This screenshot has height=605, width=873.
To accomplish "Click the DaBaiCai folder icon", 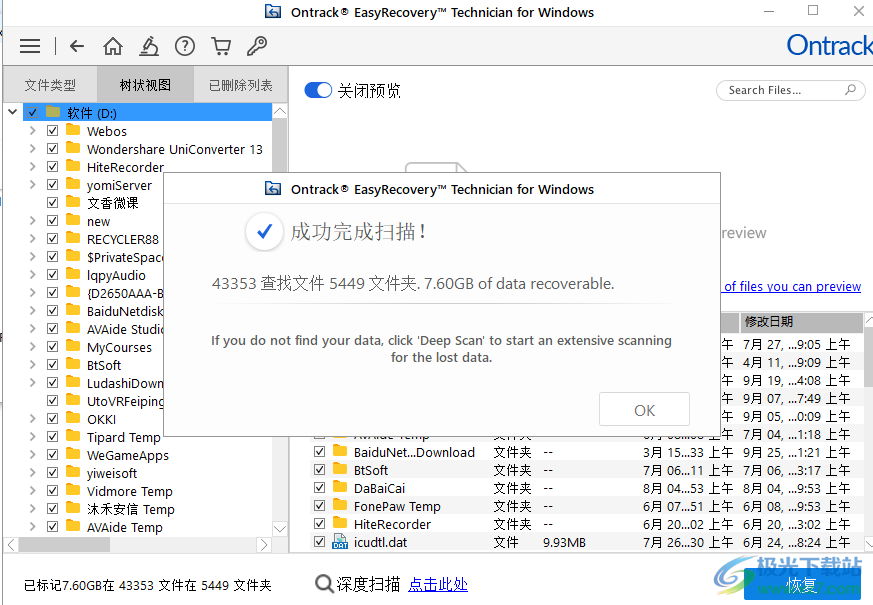I will tap(340, 487).
